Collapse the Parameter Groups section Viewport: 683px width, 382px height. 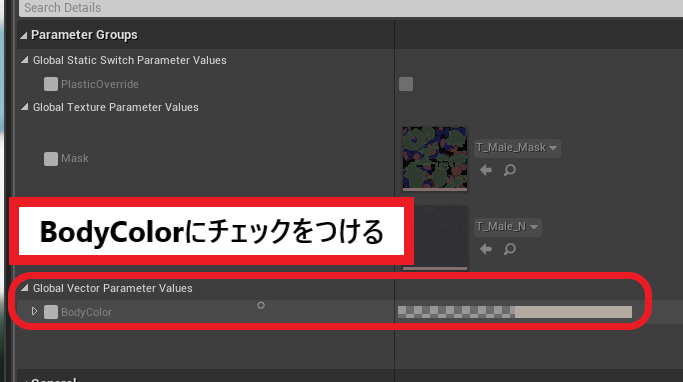[x=24, y=35]
